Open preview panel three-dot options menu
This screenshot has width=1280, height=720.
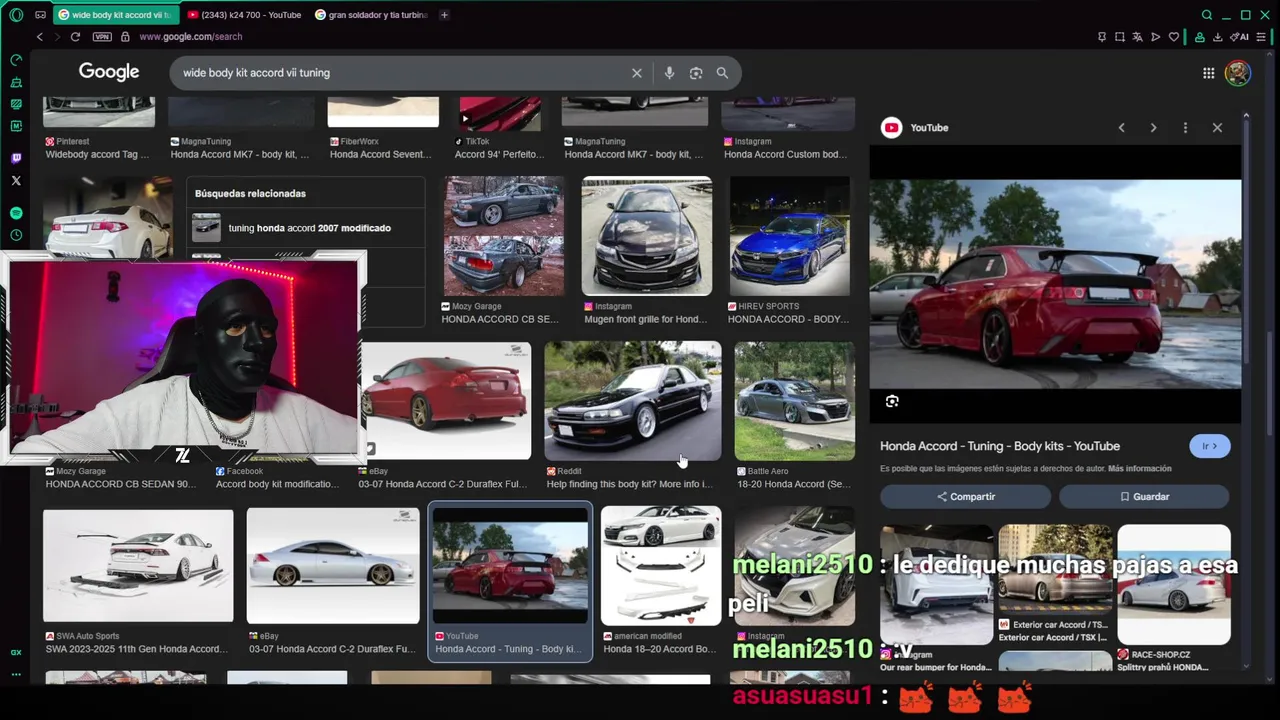coord(1185,128)
